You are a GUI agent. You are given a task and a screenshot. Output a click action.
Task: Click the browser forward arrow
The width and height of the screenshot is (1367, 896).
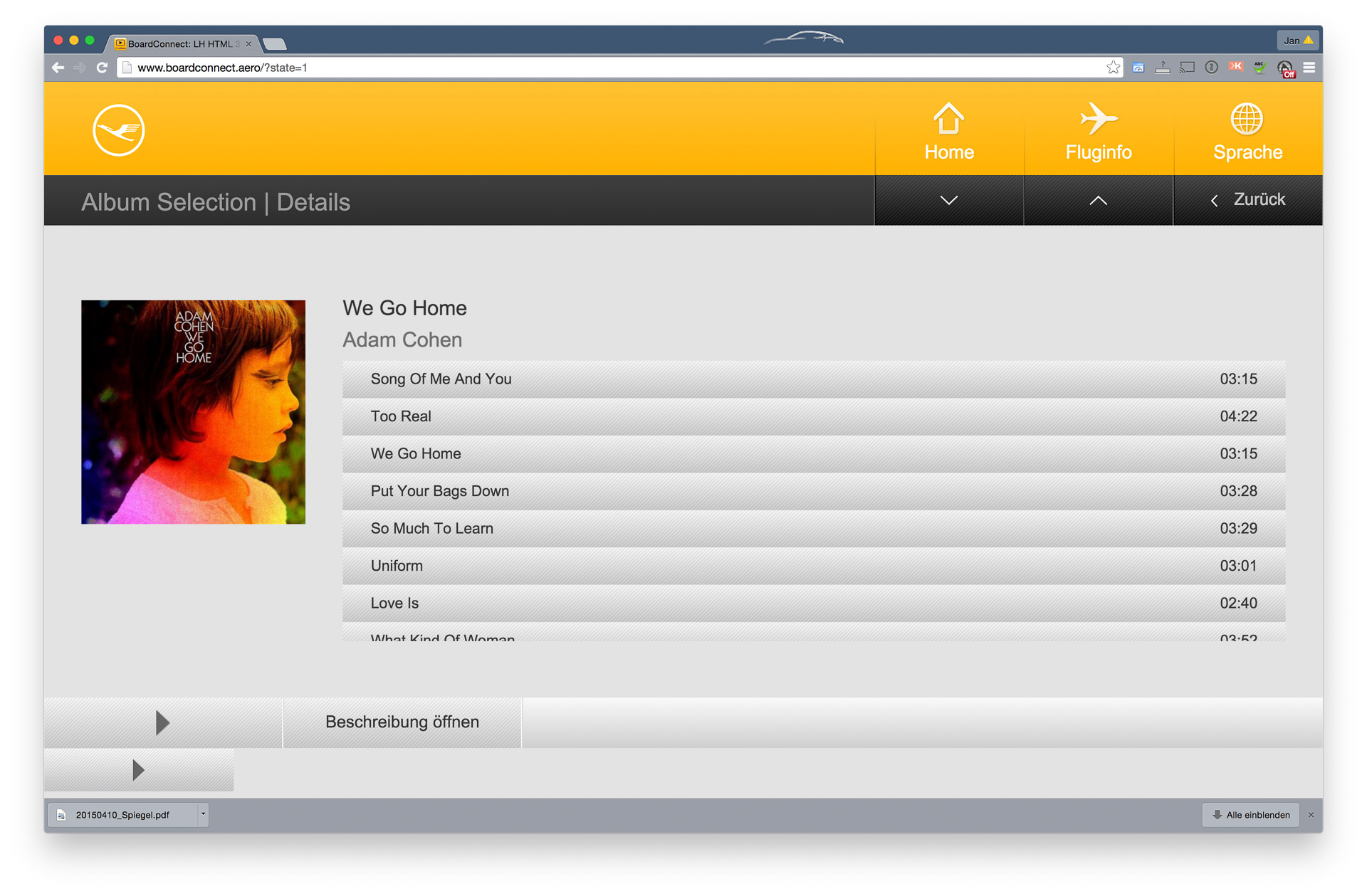click(80, 68)
